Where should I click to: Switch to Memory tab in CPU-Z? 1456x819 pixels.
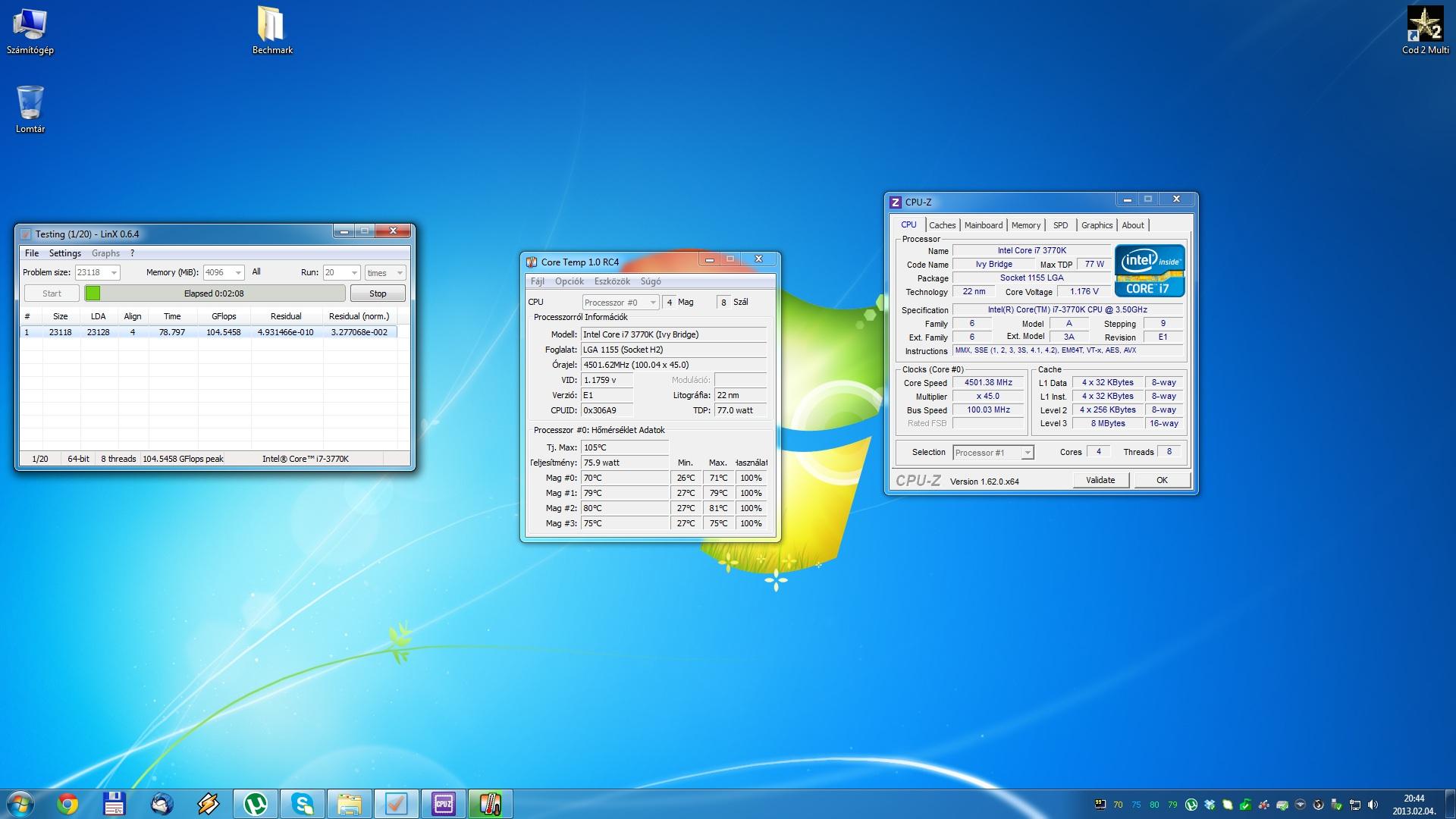point(1026,225)
